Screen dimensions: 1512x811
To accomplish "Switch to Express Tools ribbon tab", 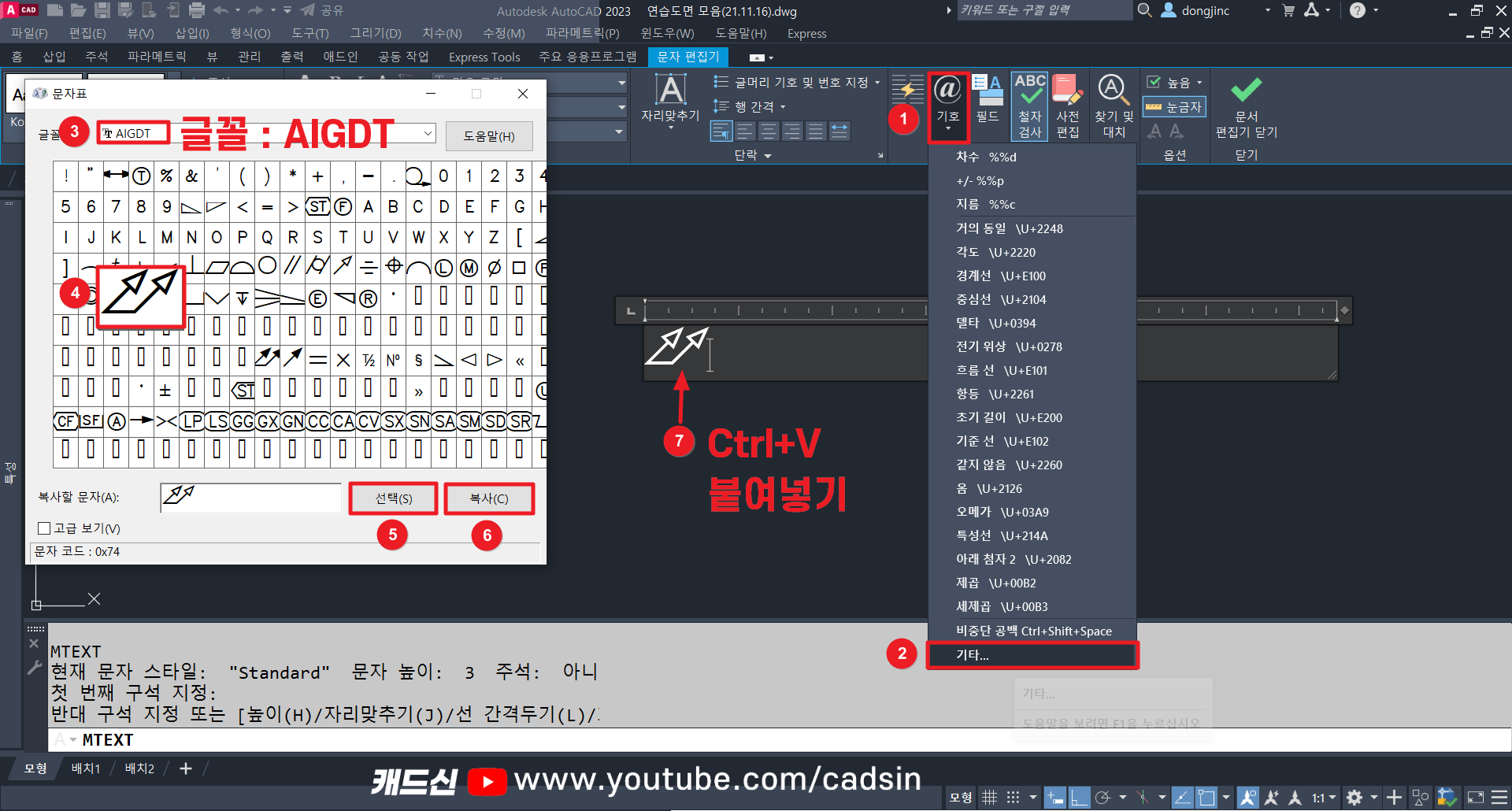I will pyautogui.click(x=484, y=57).
